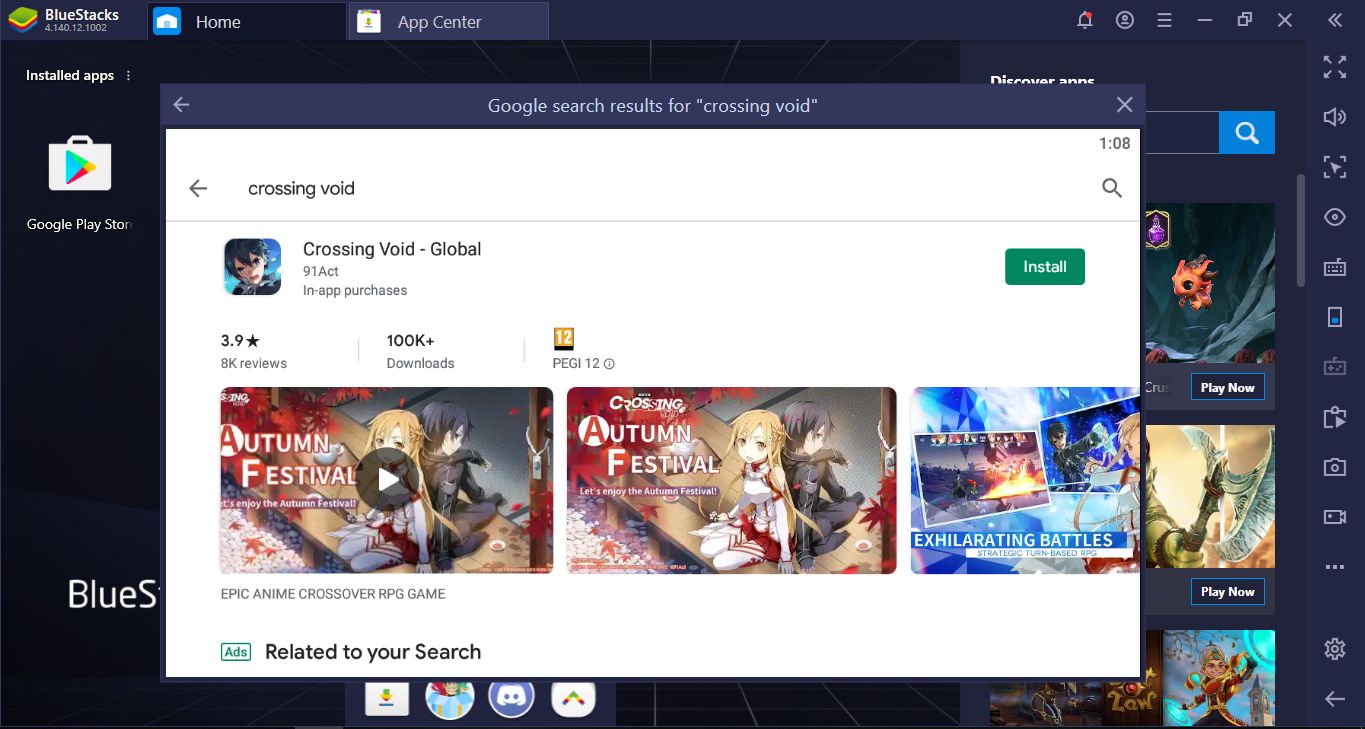Open the second Autumn Festival screenshot
This screenshot has height=729, width=1365.
732,480
